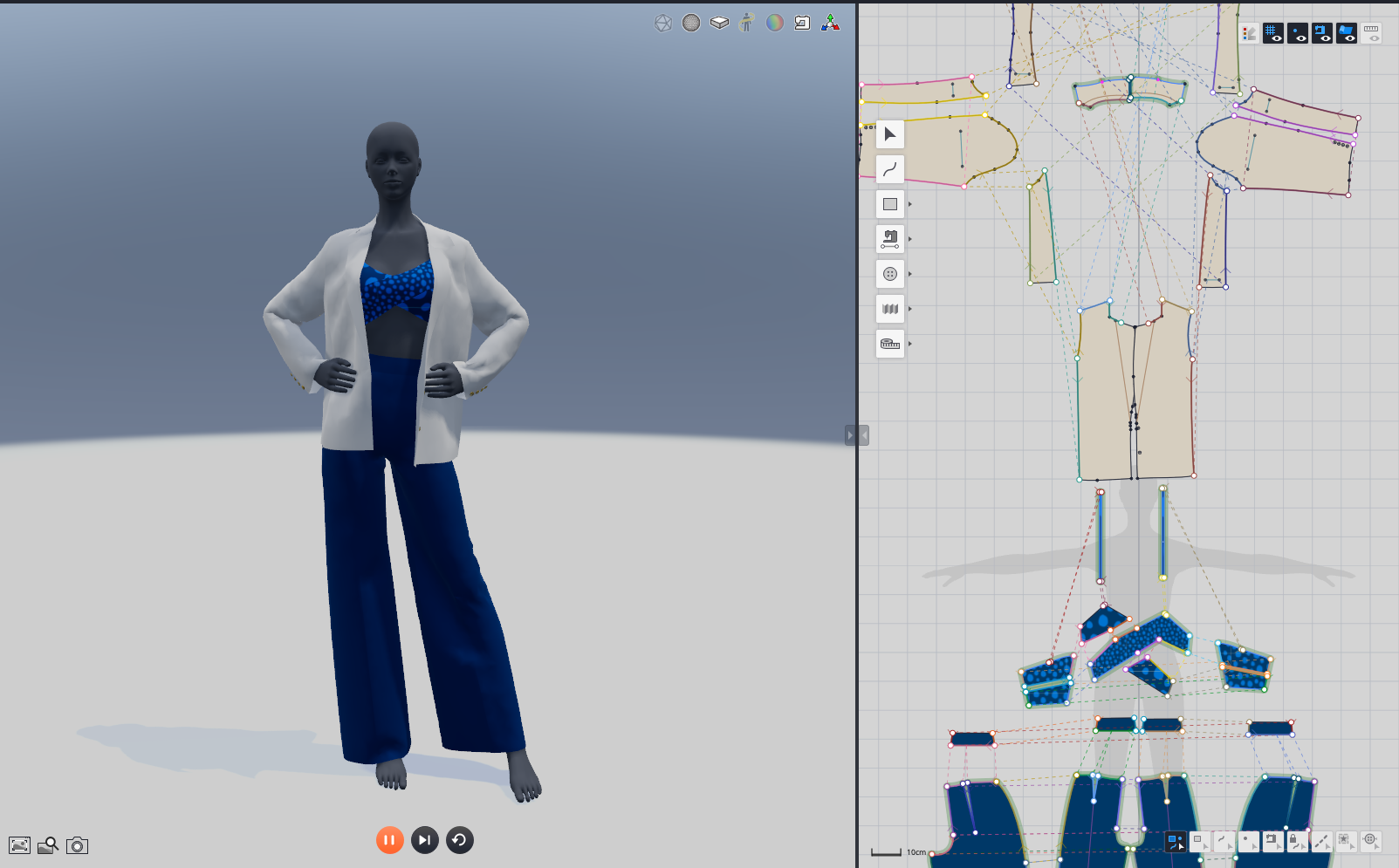
Task: Open the rainbow color sphere render mode
Action: coord(775,24)
